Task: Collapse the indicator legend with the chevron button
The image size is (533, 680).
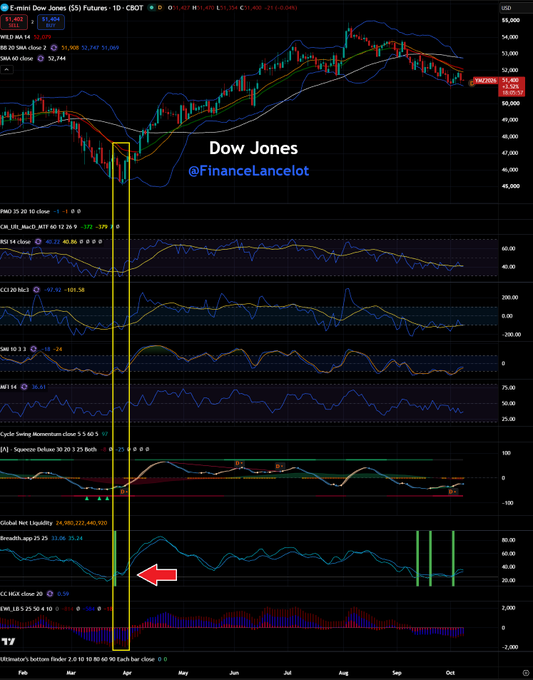Action: [x=6, y=69]
